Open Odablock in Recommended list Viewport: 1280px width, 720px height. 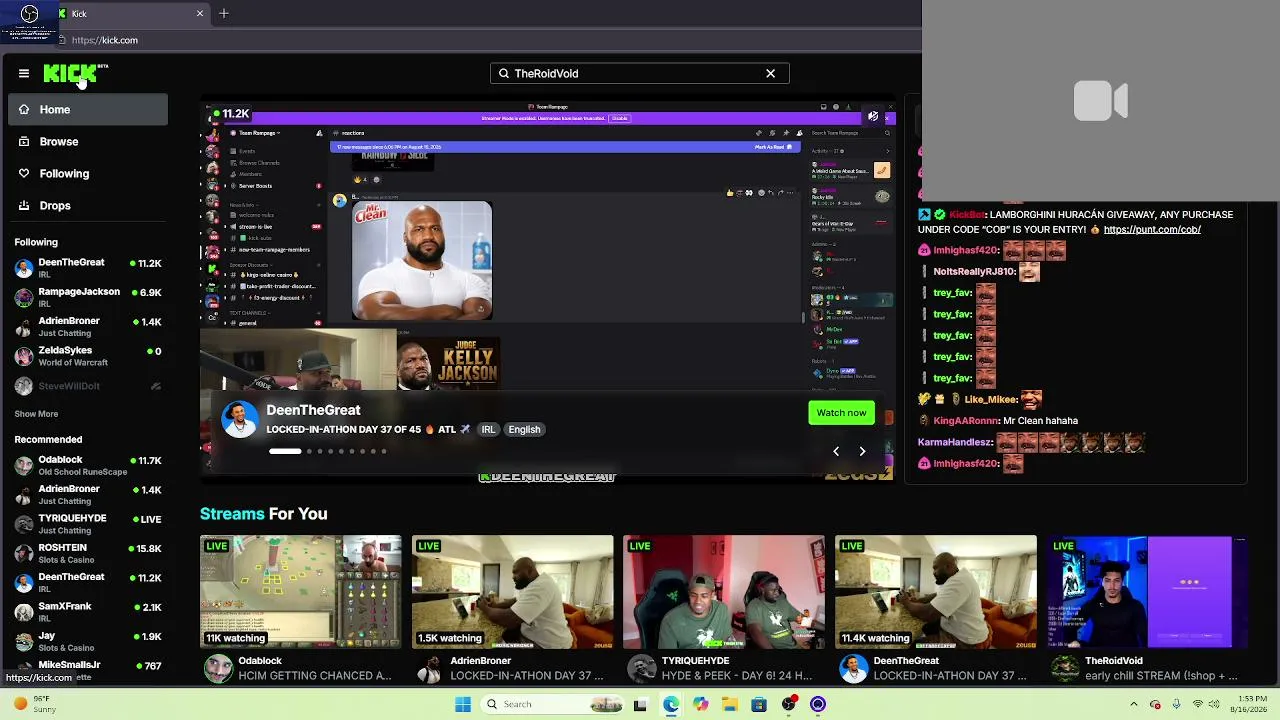tap(88, 465)
